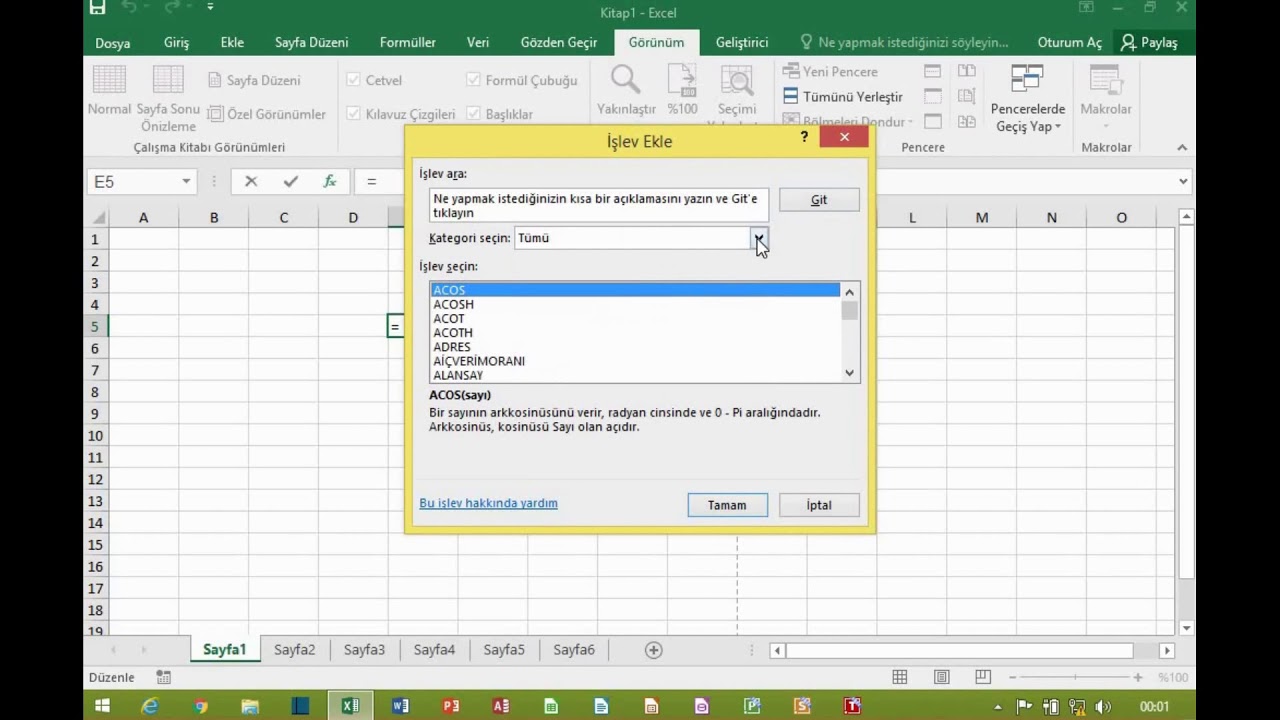Click the İşlev ara search box
The width and height of the screenshot is (1280, 720).
pos(599,205)
